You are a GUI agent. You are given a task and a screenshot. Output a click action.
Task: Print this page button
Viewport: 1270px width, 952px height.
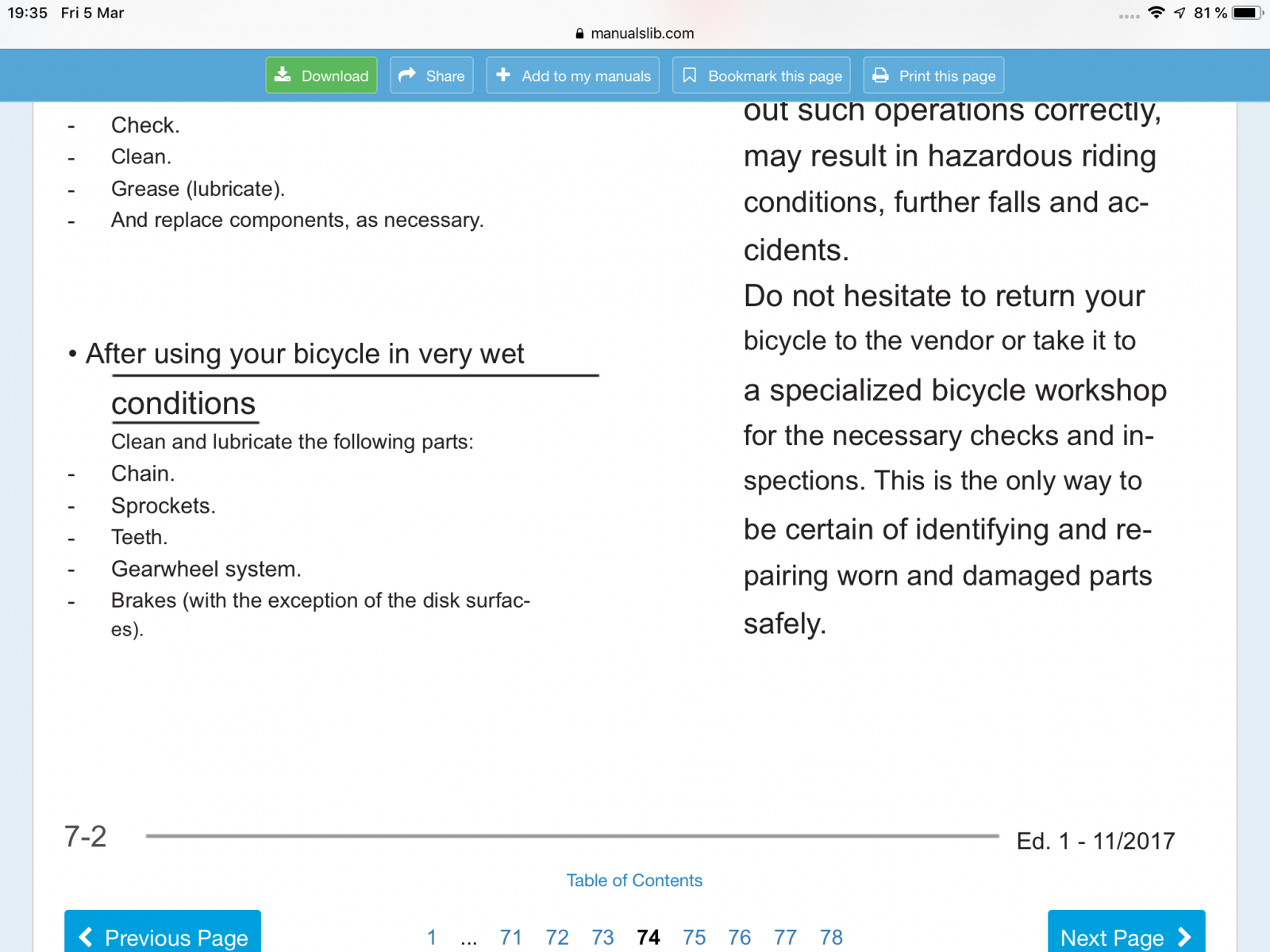(x=934, y=75)
